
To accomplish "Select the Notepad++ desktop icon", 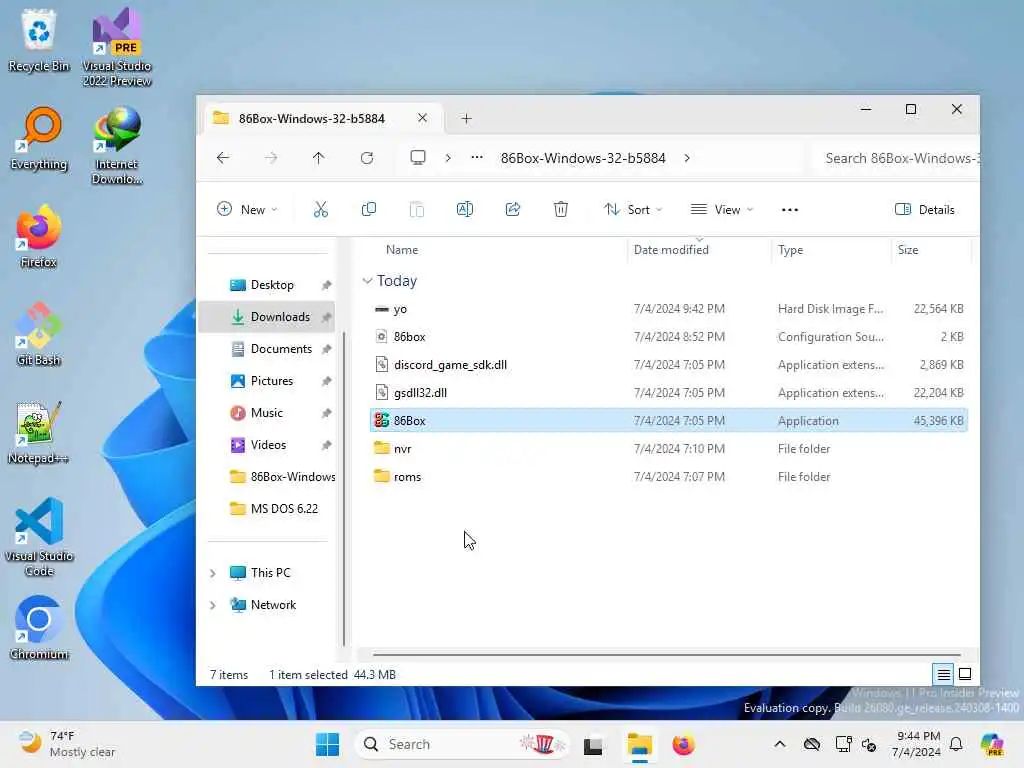I will click(x=39, y=432).
